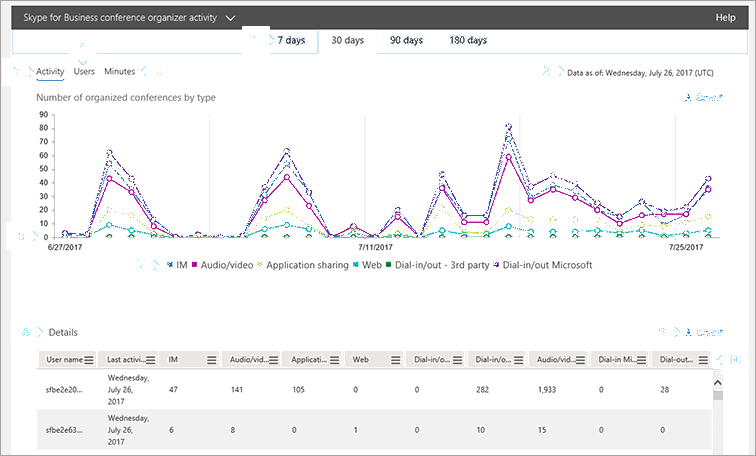Click the 10 value in sfbe2e63... row

[481, 430]
